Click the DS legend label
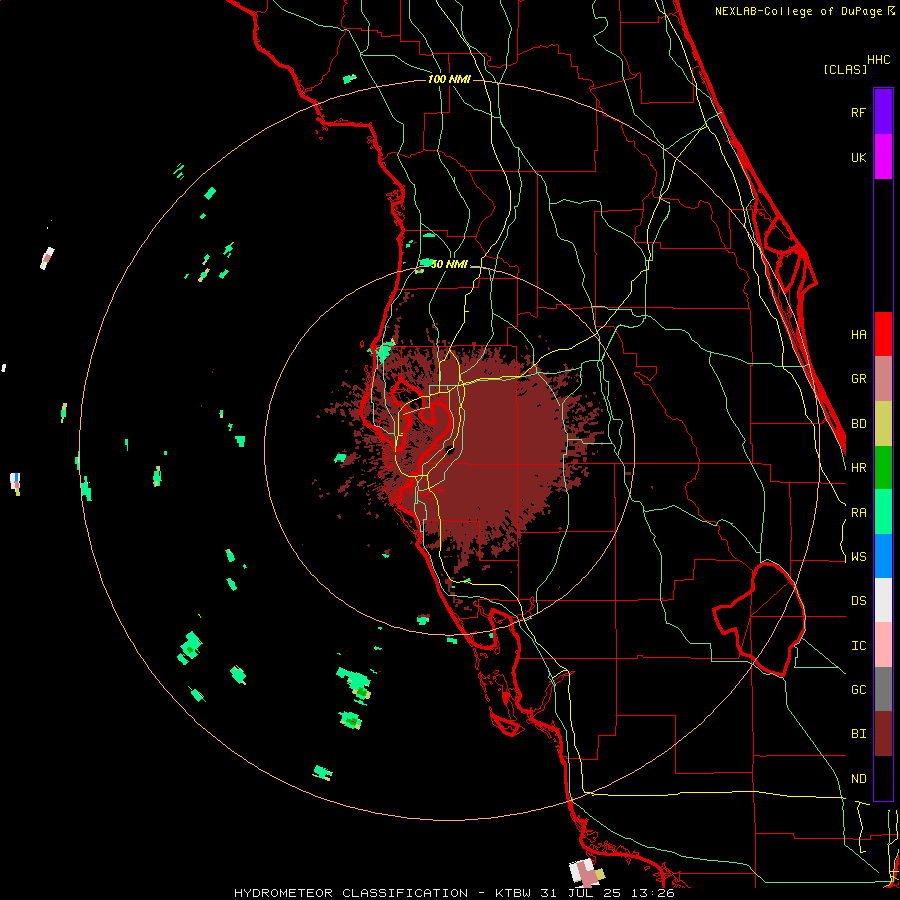This screenshot has width=900, height=900. click(x=858, y=601)
